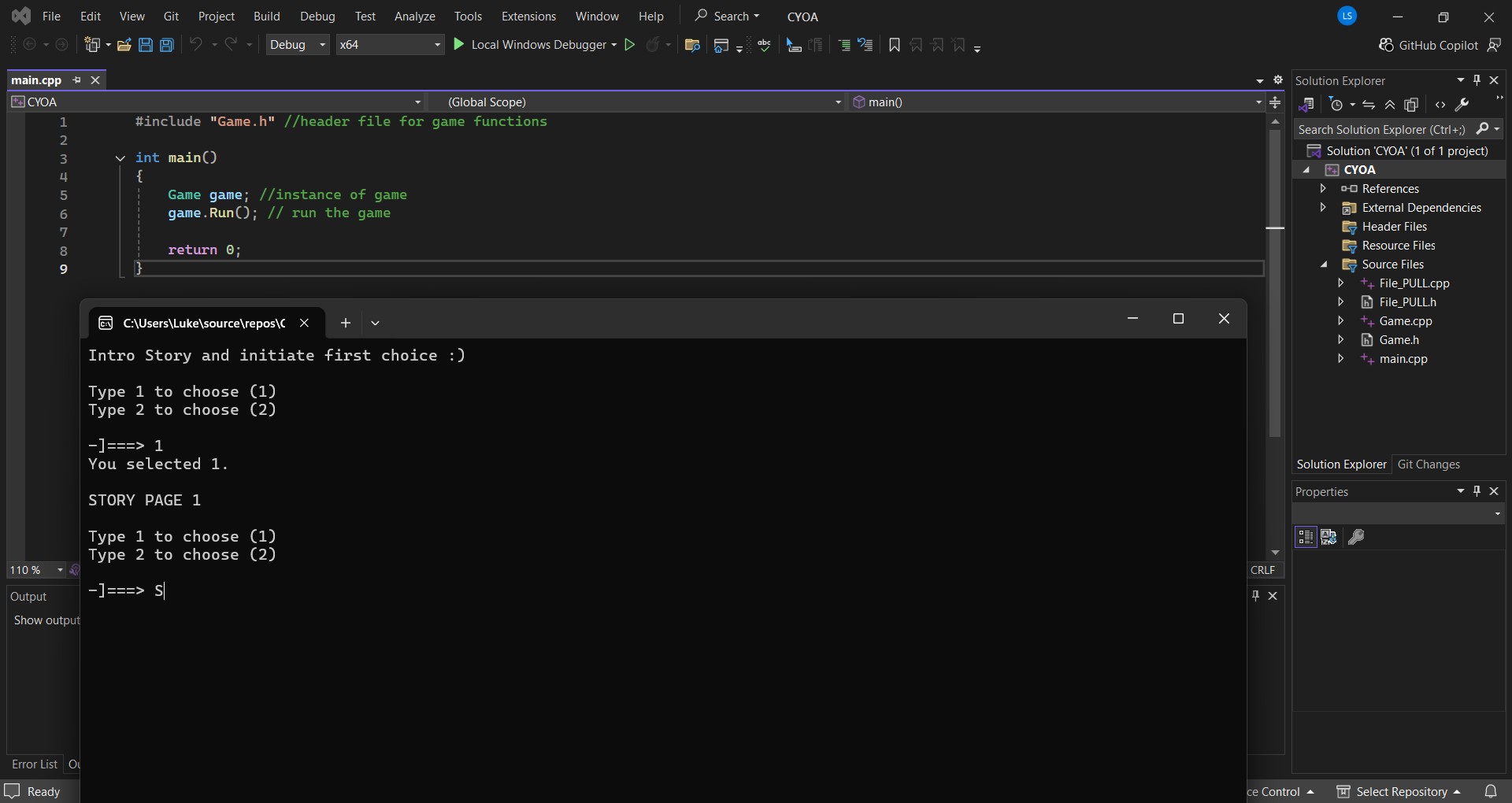Toggle a bookmark on the current line
Viewport: 1512px width, 803px height.
click(895, 45)
